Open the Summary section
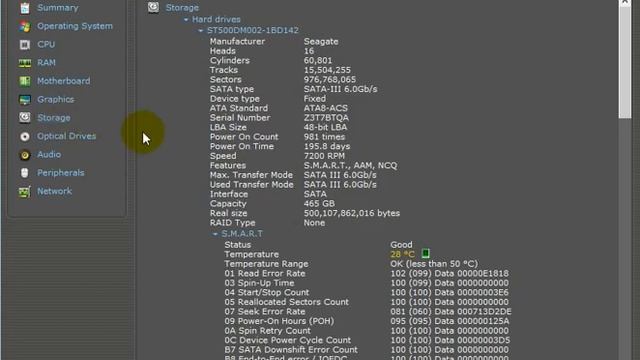Image resolution: width=640 pixels, height=360 pixels. click(58, 8)
